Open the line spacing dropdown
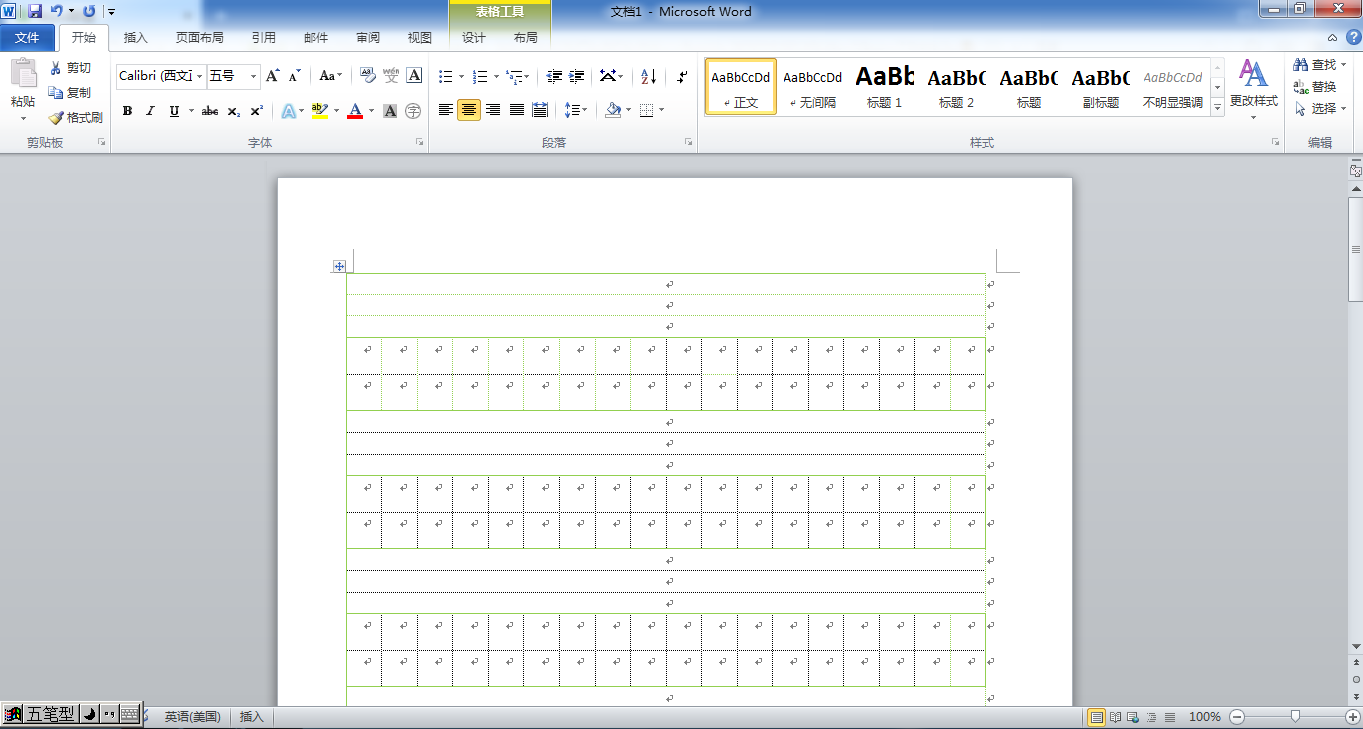 [x=576, y=110]
